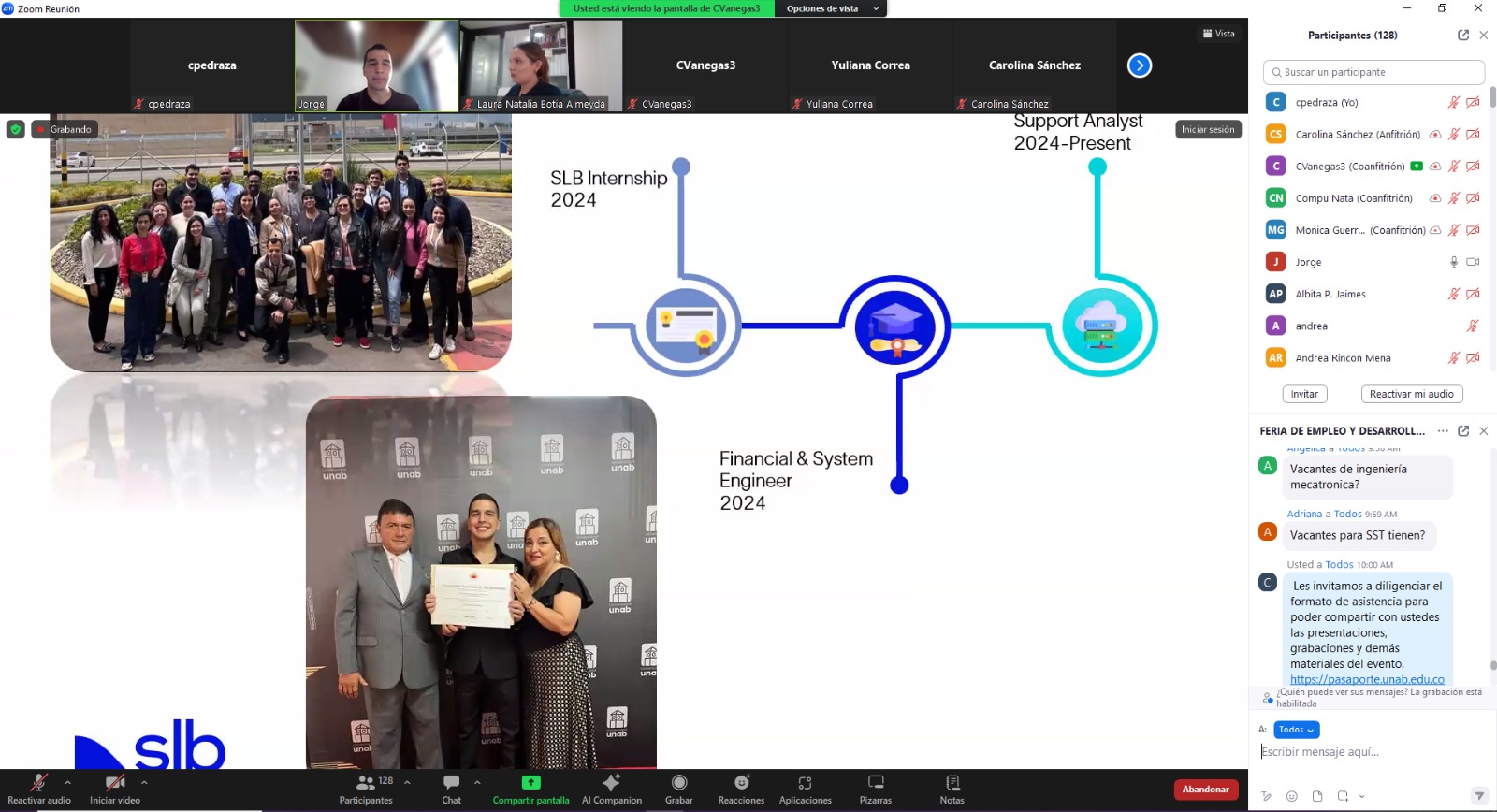
Task: Open the Vista layout menu
Action: (x=1218, y=34)
